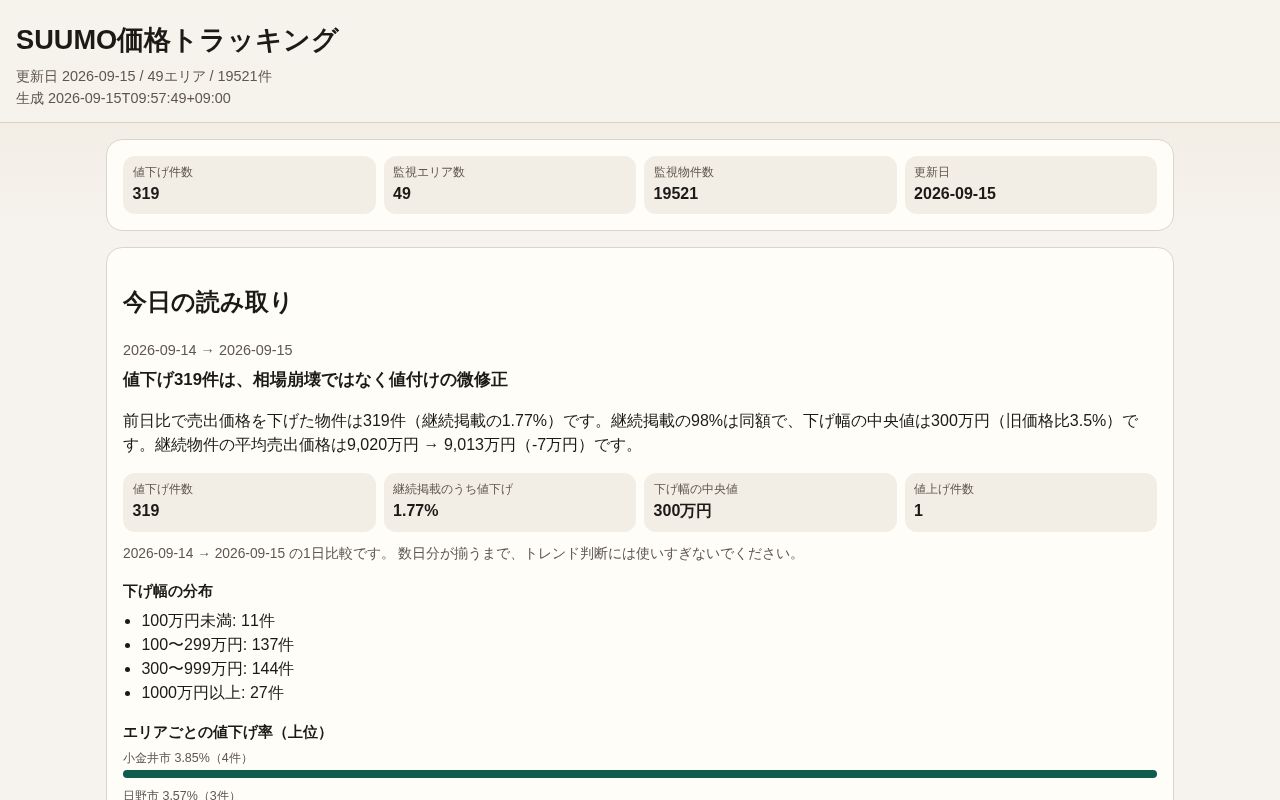Click the エリアごとの値下げ率（上位） subheading

coord(227,732)
